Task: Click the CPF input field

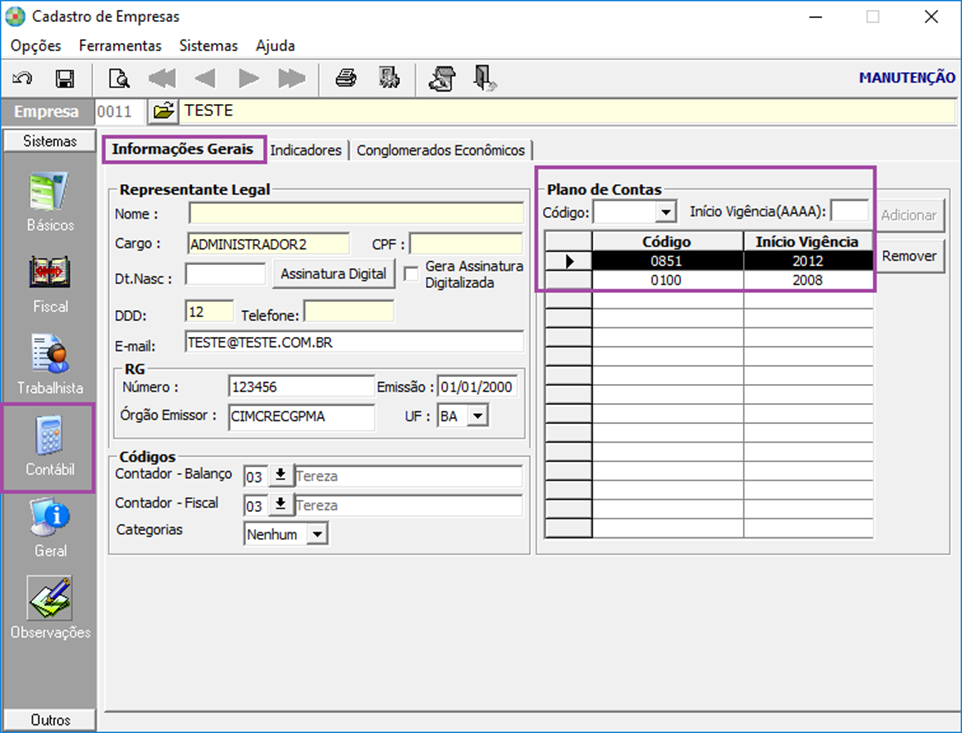Action: tap(466, 244)
